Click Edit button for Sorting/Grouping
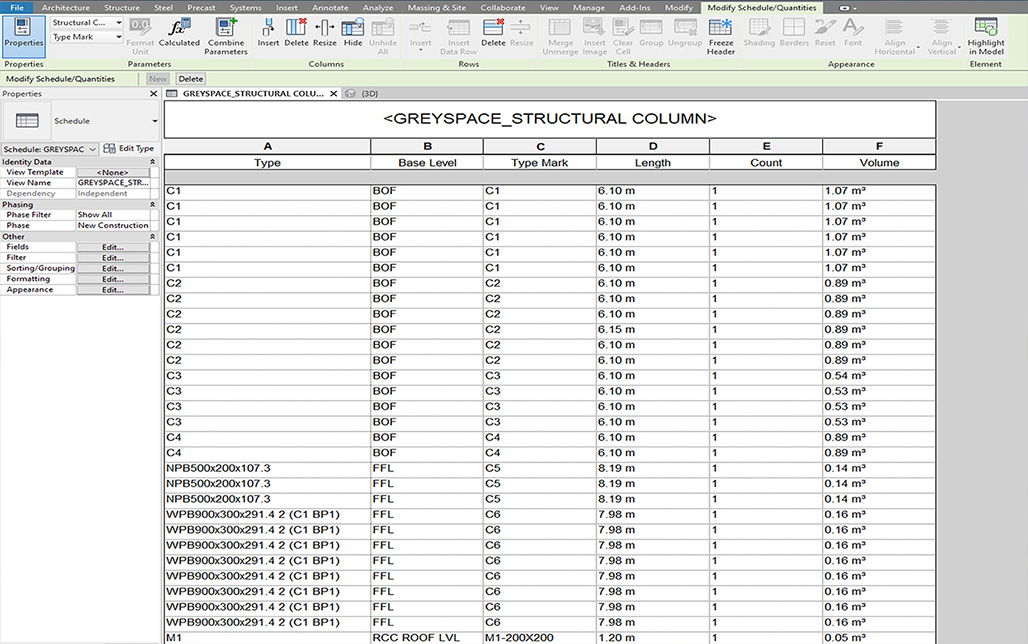 (113, 268)
